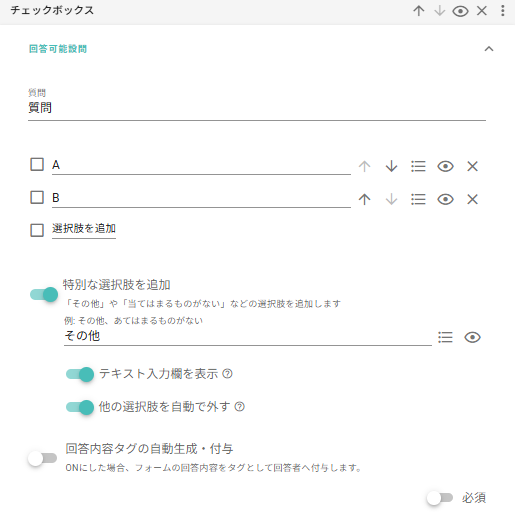The height and width of the screenshot is (530, 515).
Task: Toggle visibility of option A
Action: point(445,166)
